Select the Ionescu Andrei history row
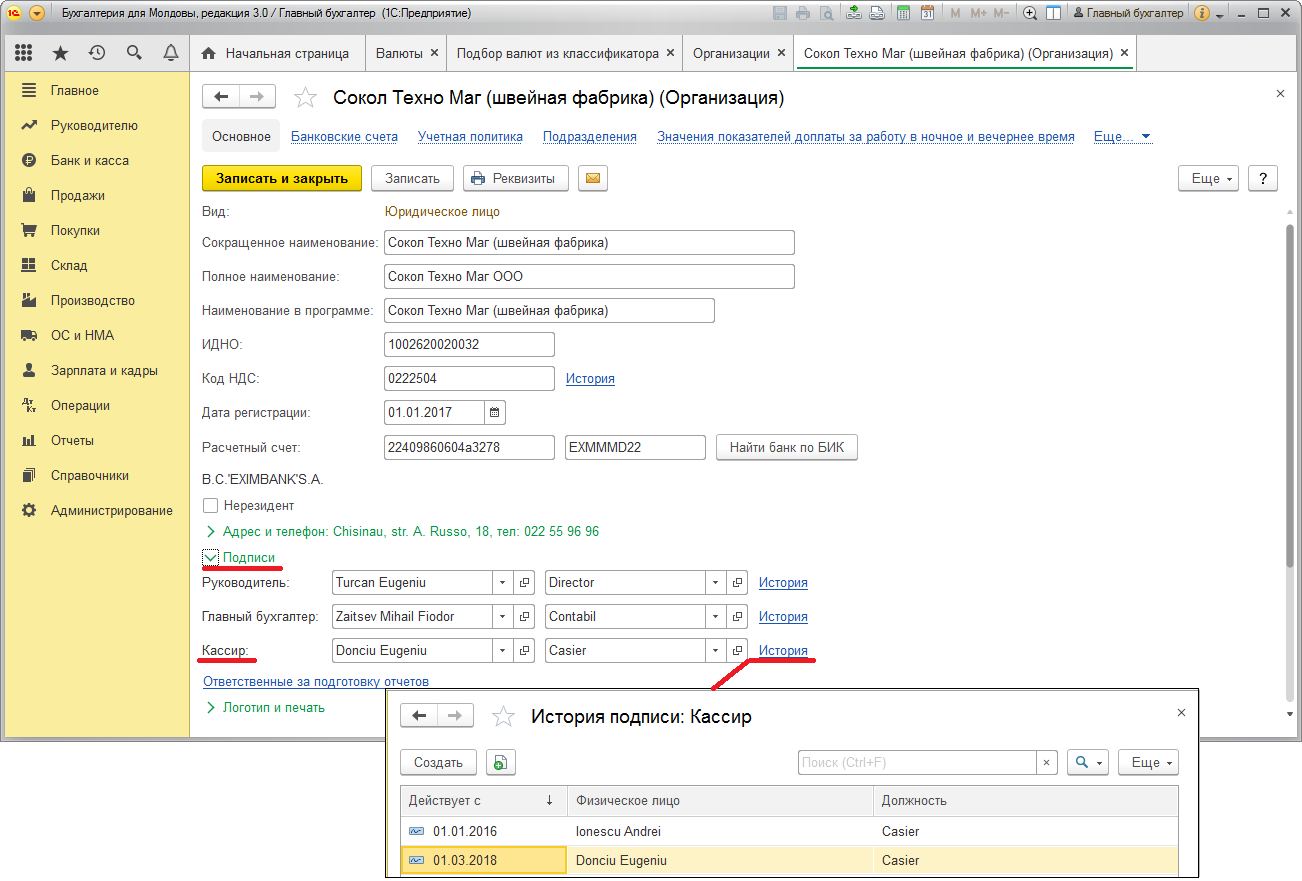The image size is (1302, 881). (789, 831)
